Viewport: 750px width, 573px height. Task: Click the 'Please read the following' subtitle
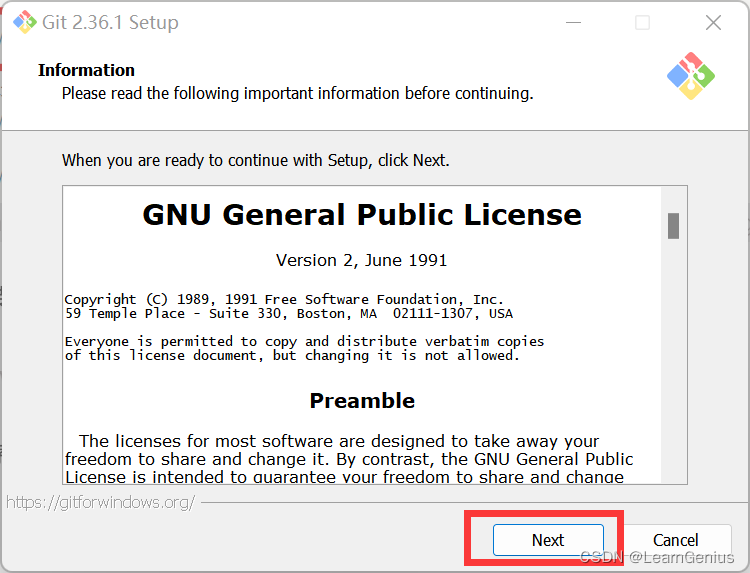coord(298,93)
